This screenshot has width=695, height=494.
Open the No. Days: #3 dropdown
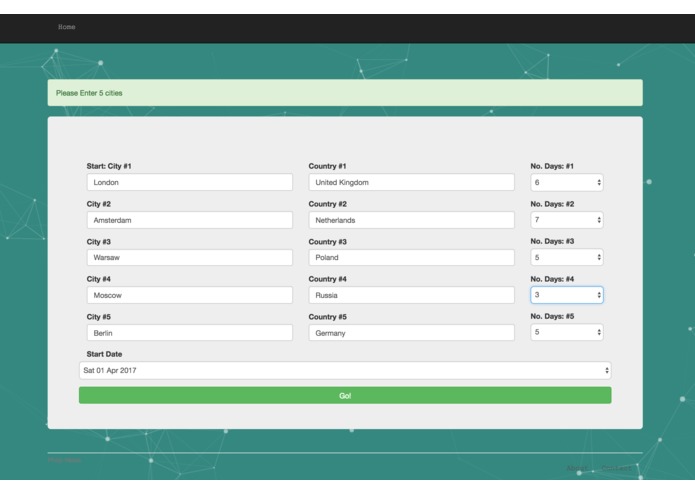567,257
